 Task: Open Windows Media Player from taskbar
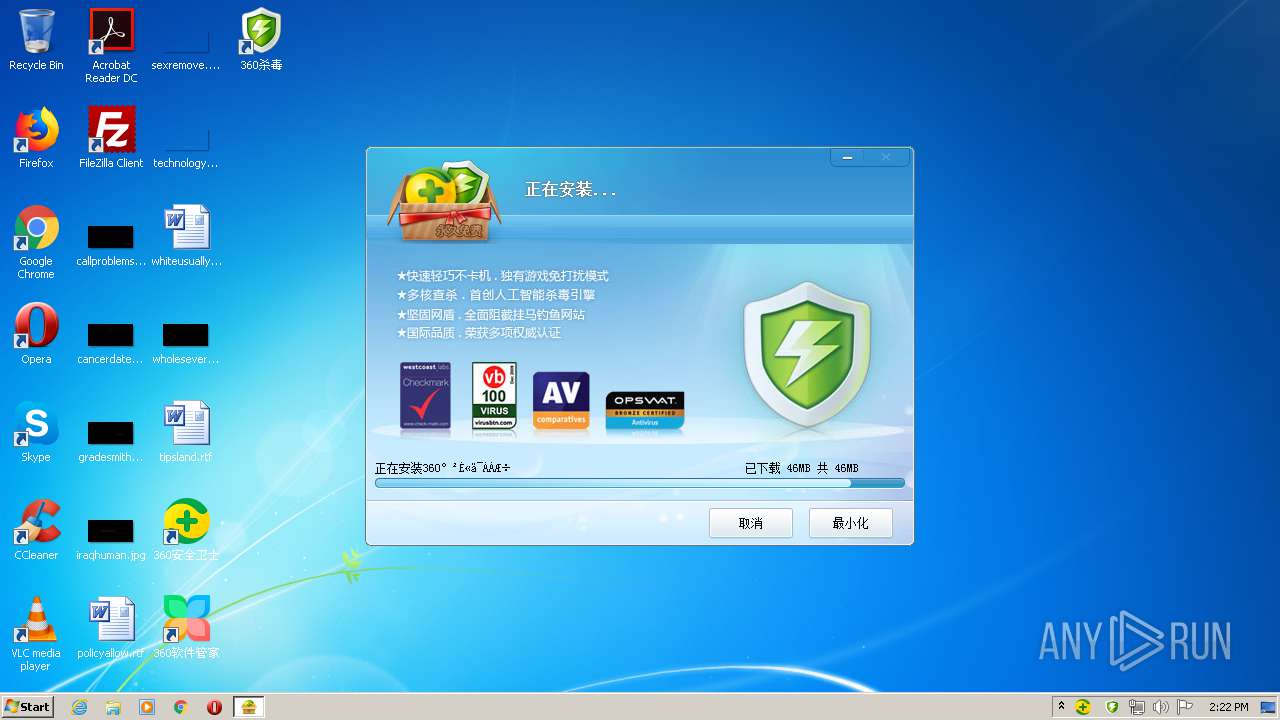(x=147, y=707)
